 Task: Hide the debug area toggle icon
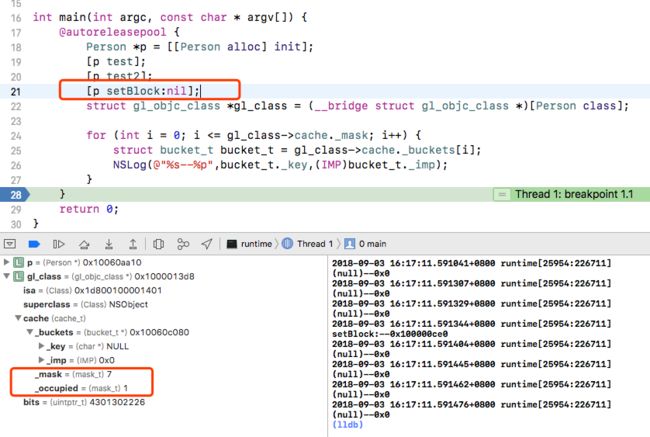pos(10,244)
